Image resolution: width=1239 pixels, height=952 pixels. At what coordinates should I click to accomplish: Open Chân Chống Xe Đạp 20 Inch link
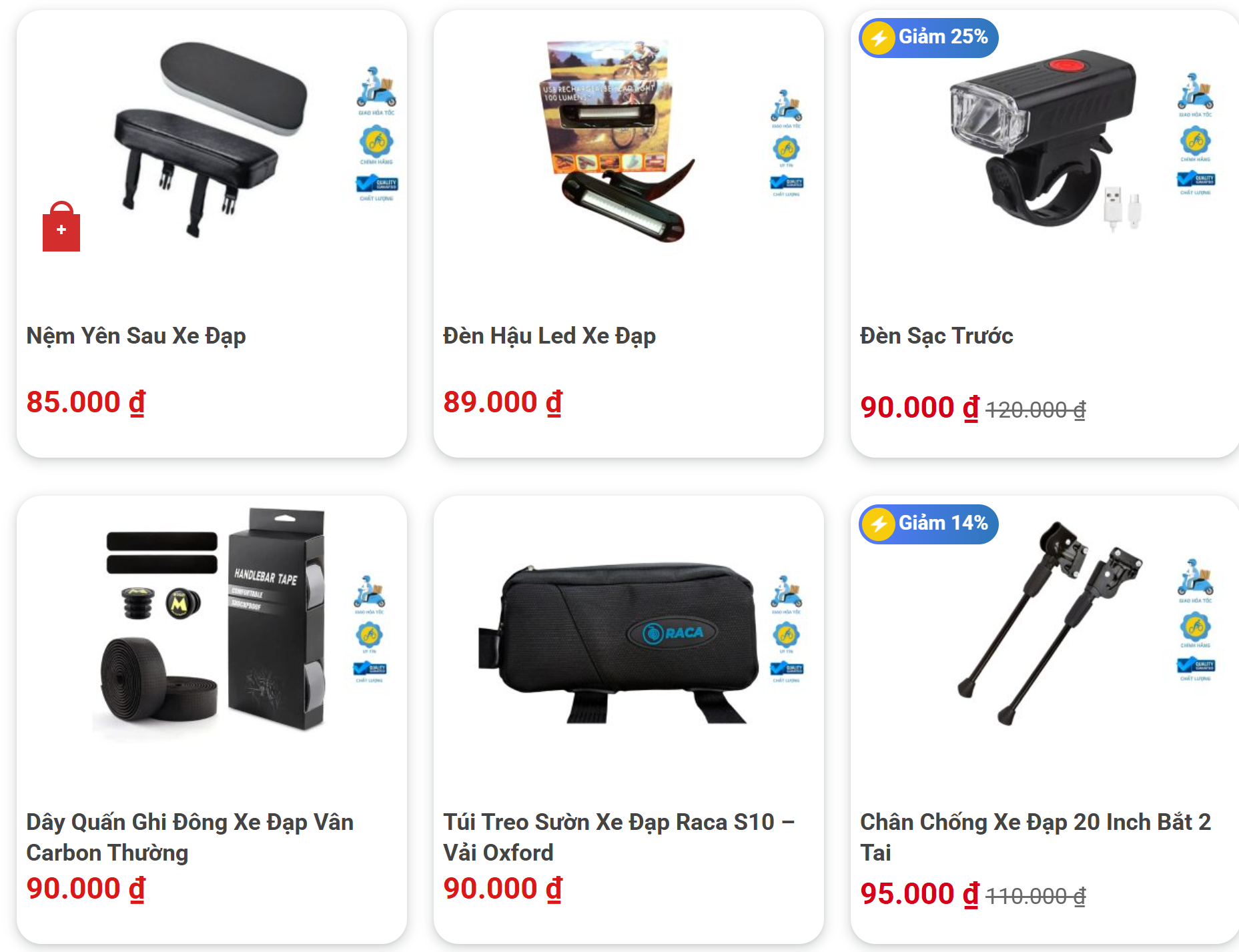point(1035,837)
